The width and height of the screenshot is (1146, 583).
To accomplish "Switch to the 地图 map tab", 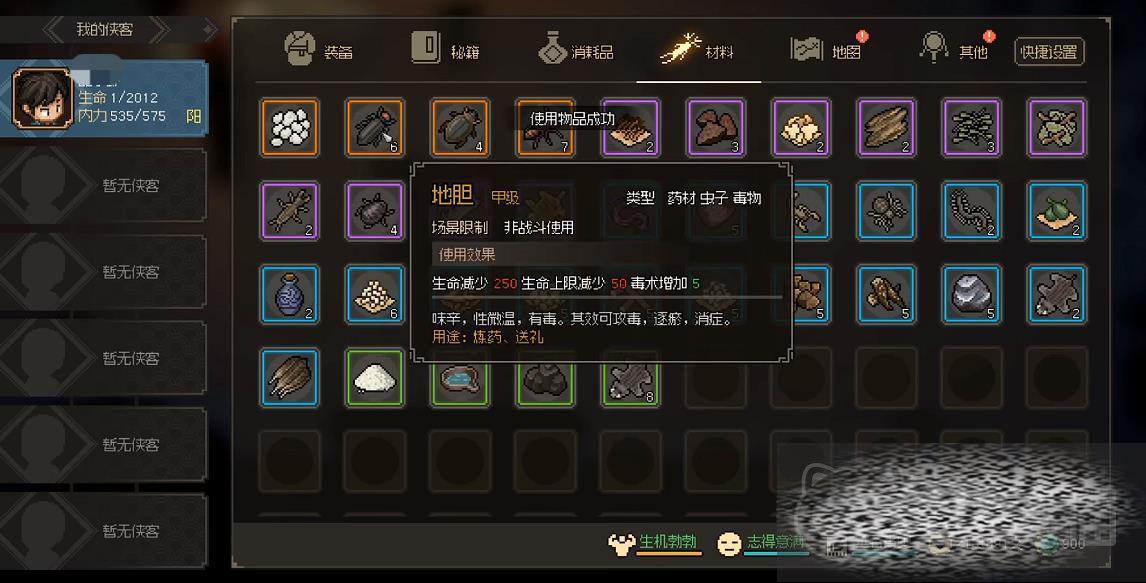I will (x=827, y=50).
